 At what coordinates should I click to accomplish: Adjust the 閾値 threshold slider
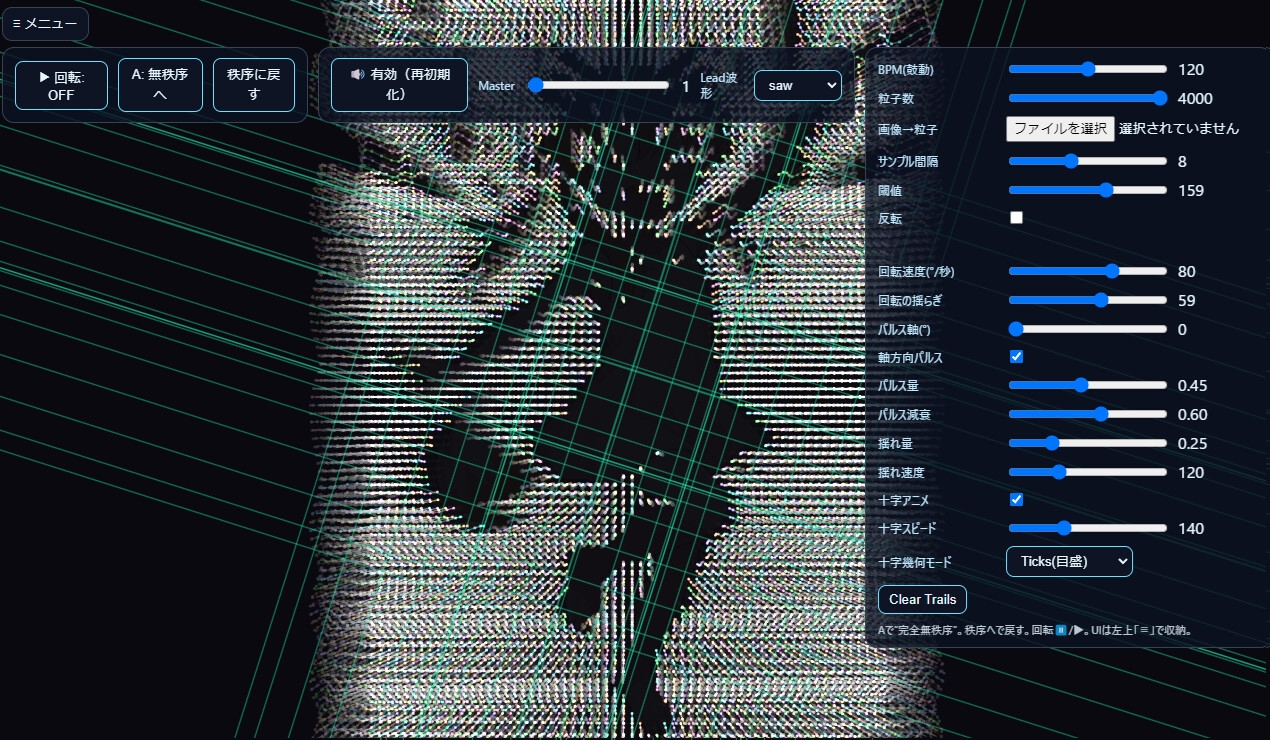click(1087, 190)
